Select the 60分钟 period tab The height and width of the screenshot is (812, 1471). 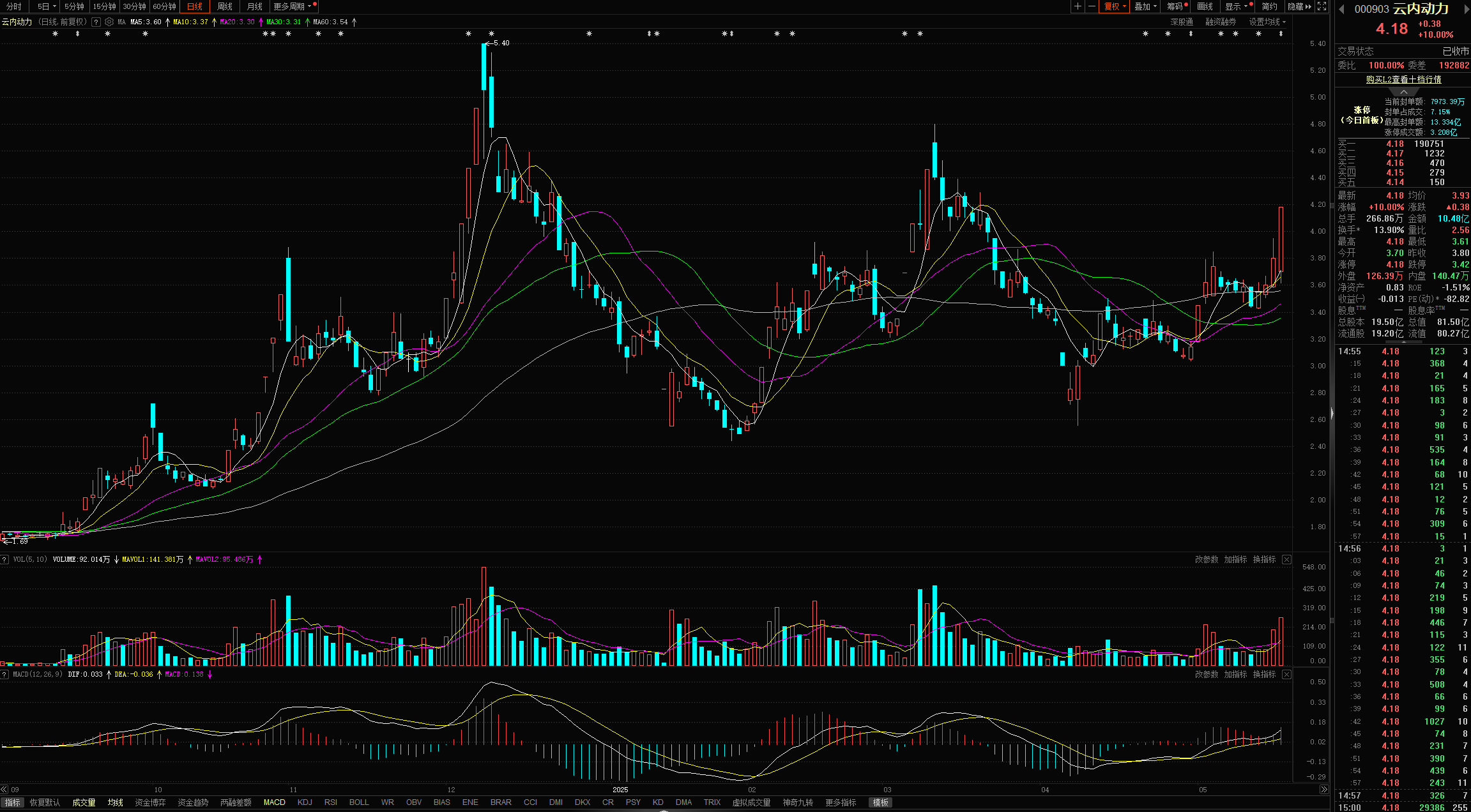[164, 6]
